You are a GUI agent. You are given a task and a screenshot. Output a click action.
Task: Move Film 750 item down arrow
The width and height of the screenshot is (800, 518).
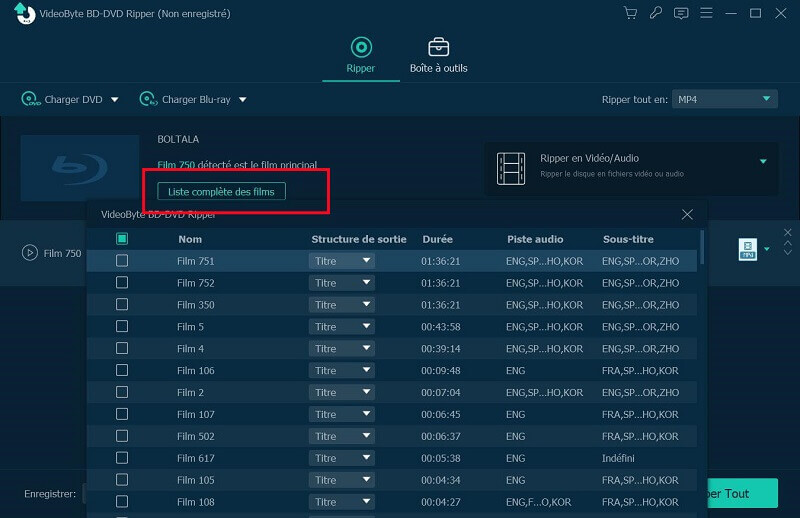[788, 253]
